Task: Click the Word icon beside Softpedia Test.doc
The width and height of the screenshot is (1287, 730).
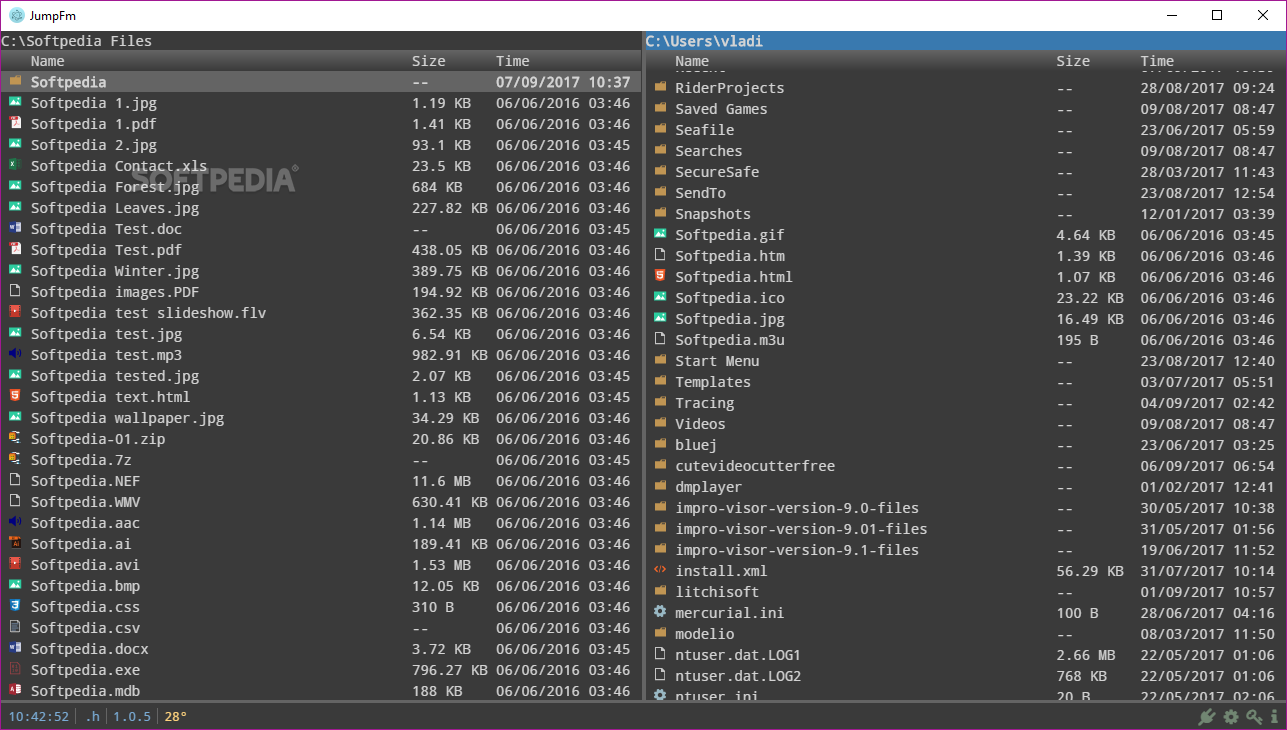Action: point(15,228)
